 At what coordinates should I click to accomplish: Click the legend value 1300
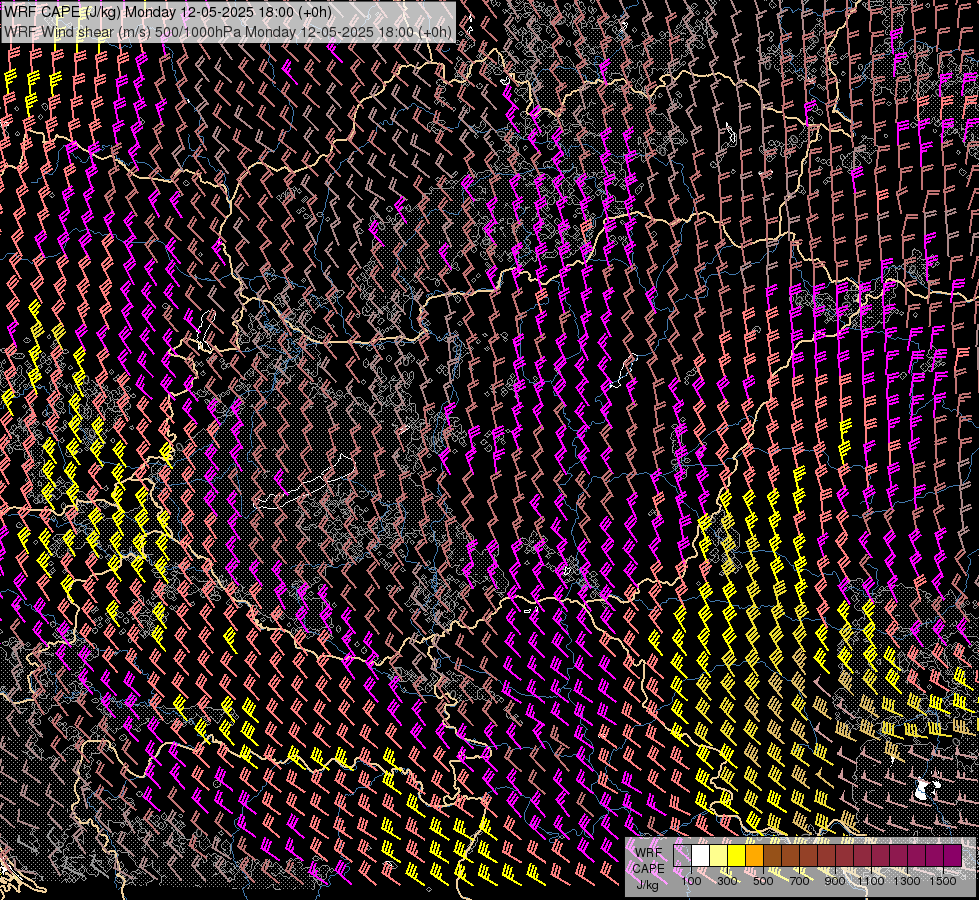[907, 881]
